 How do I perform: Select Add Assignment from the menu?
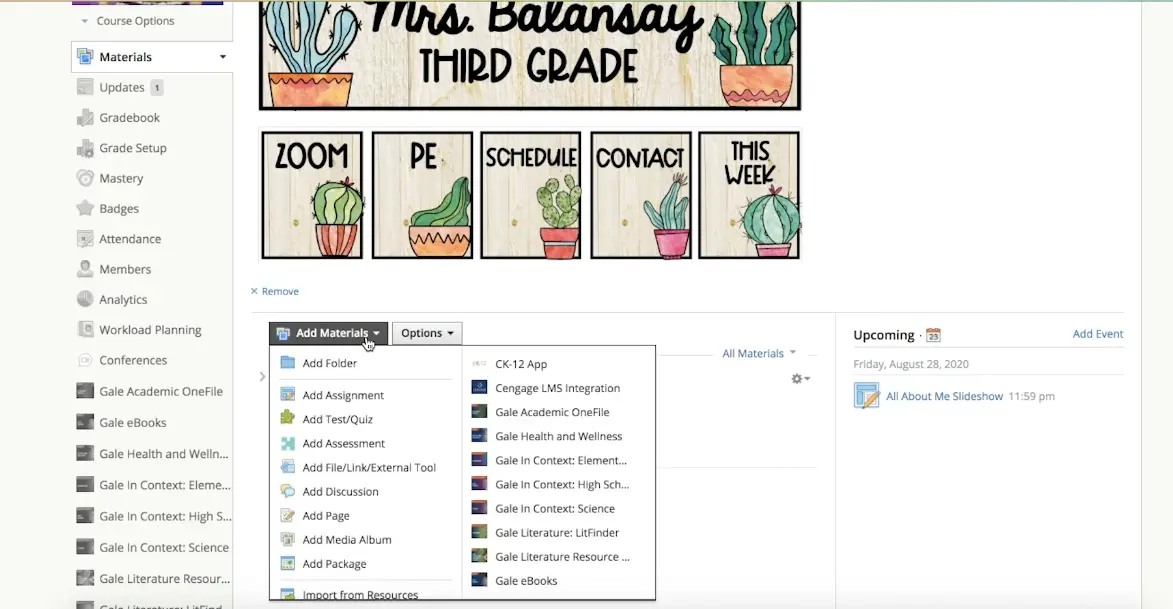pyautogui.click(x=343, y=395)
